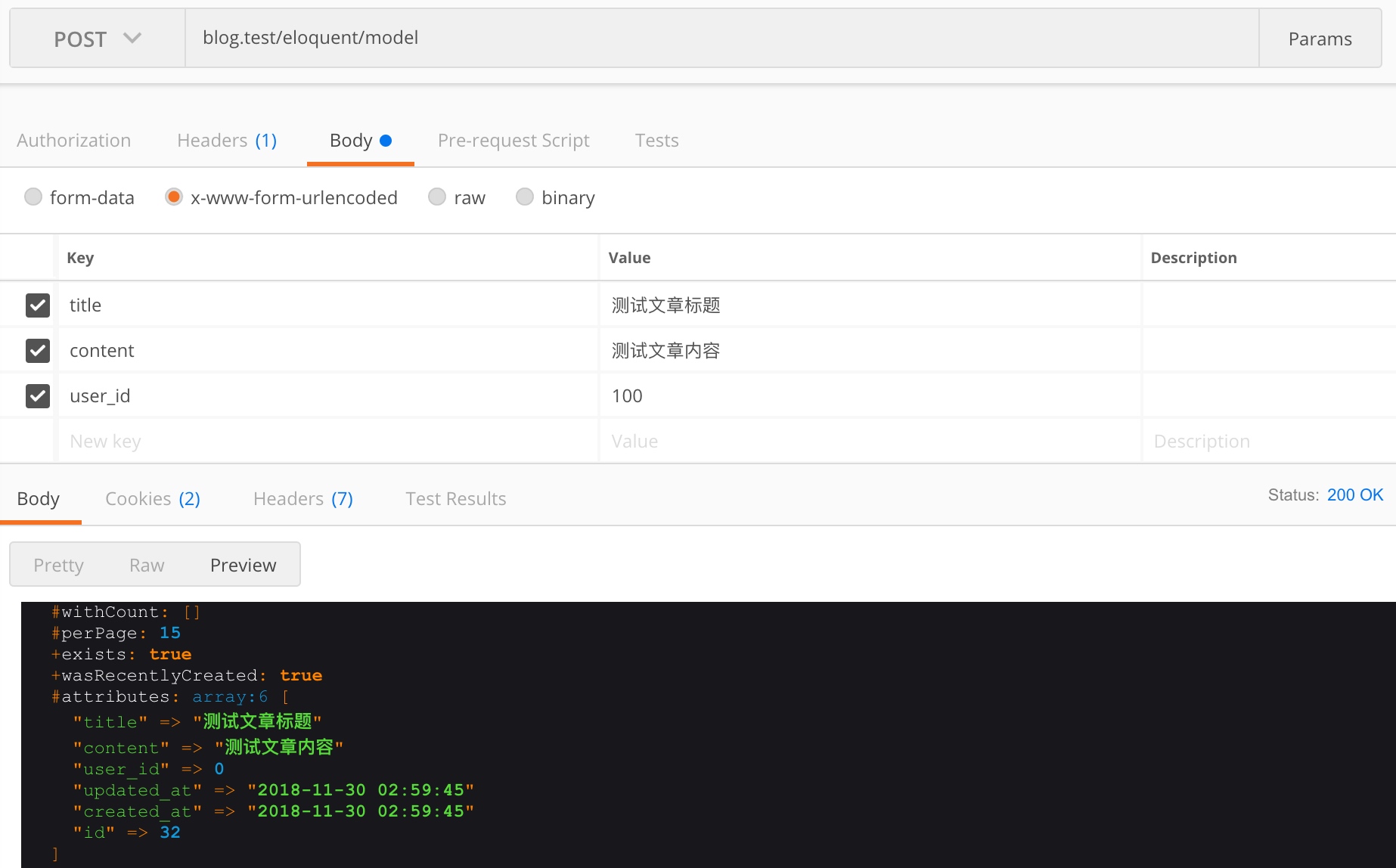Open the Test Results tab
Screen dimensions: 1396x868
(456, 499)
